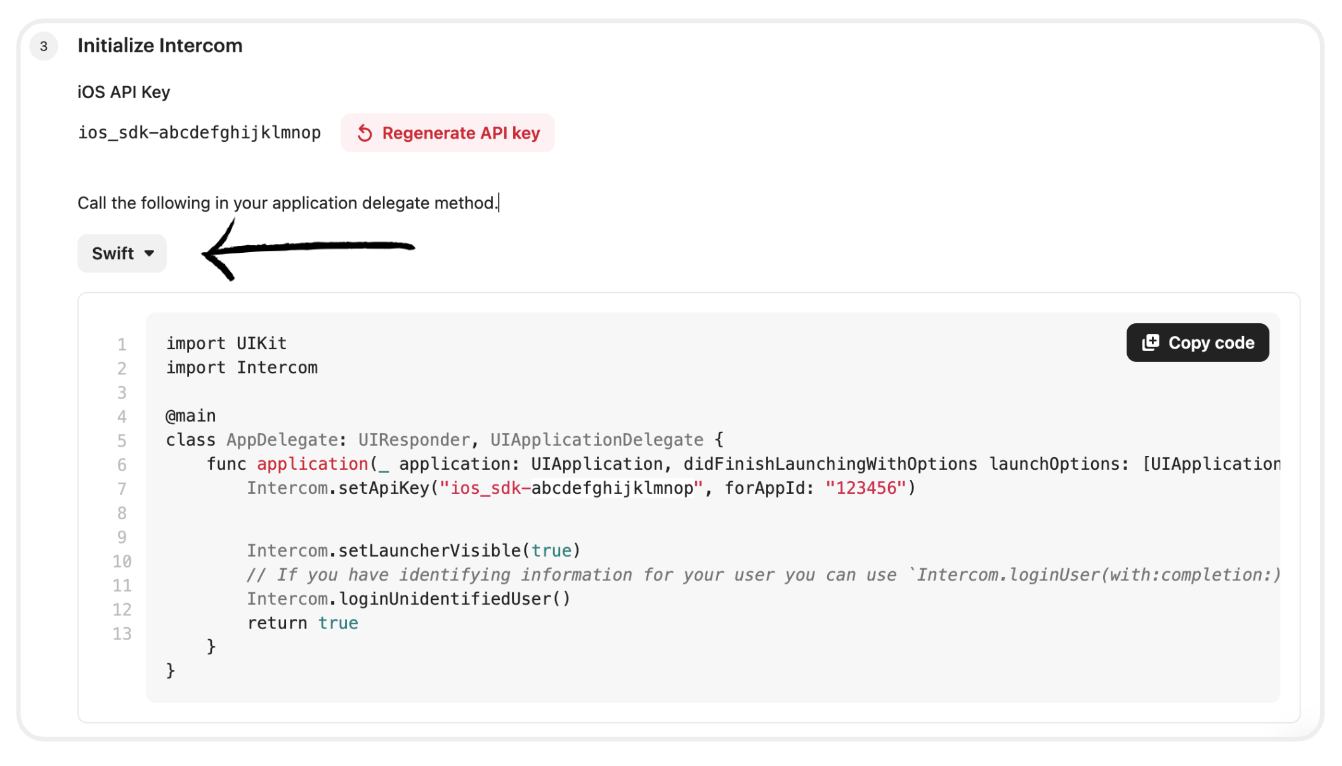Click the '// If you have identifying information' comment line

(x=764, y=575)
